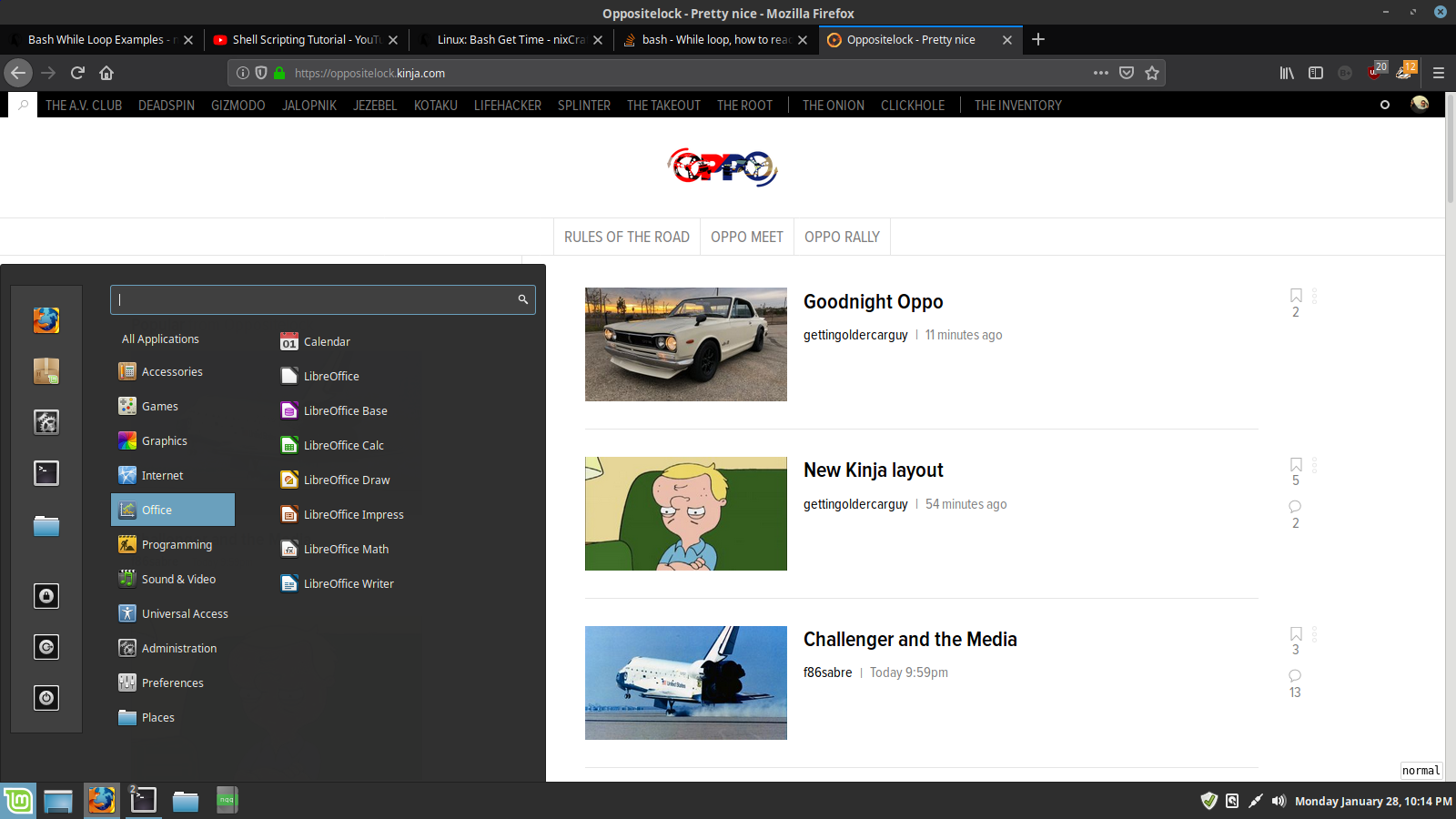
Task: Go to Firefox Home page
Action: pos(106,73)
